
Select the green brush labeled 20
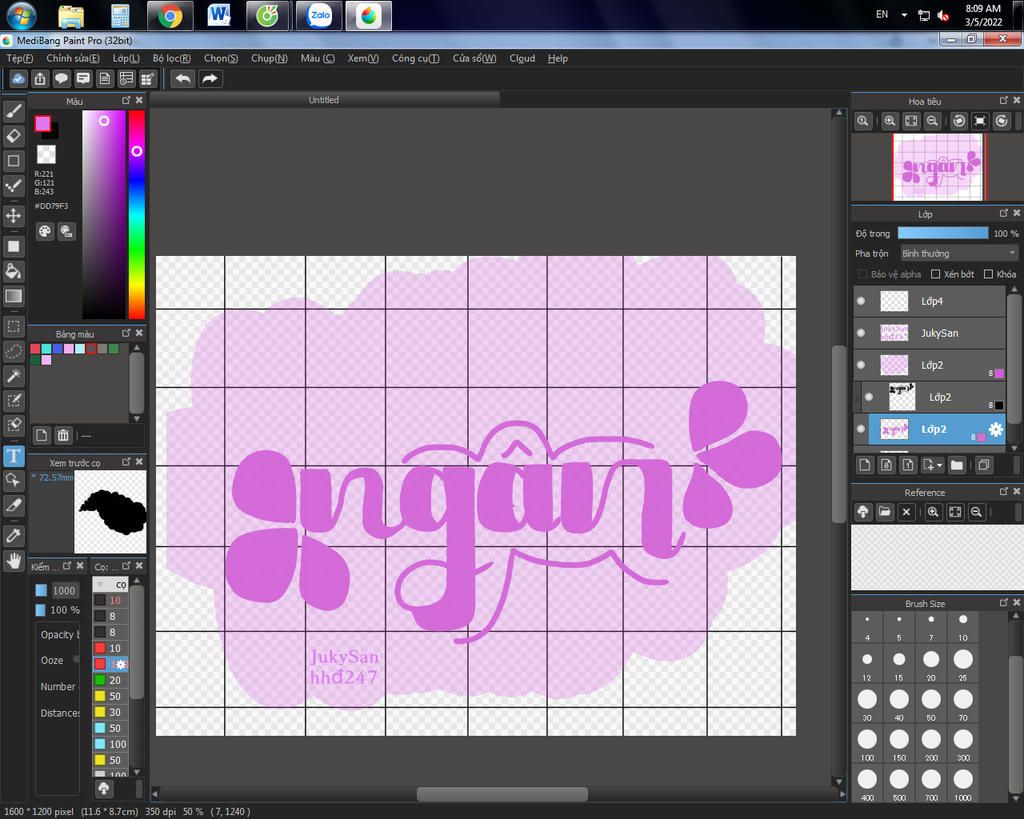point(110,680)
